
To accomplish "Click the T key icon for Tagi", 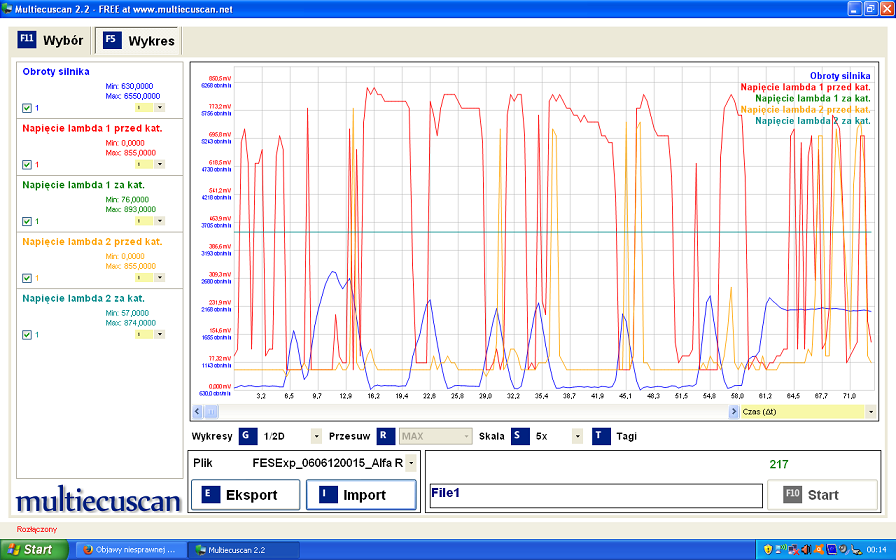I will tap(600, 436).
